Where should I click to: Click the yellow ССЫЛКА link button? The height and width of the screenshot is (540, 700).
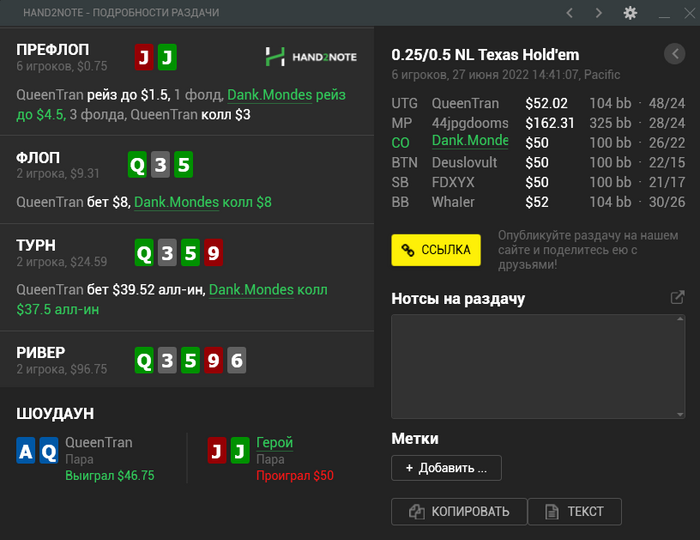pyautogui.click(x=436, y=250)
